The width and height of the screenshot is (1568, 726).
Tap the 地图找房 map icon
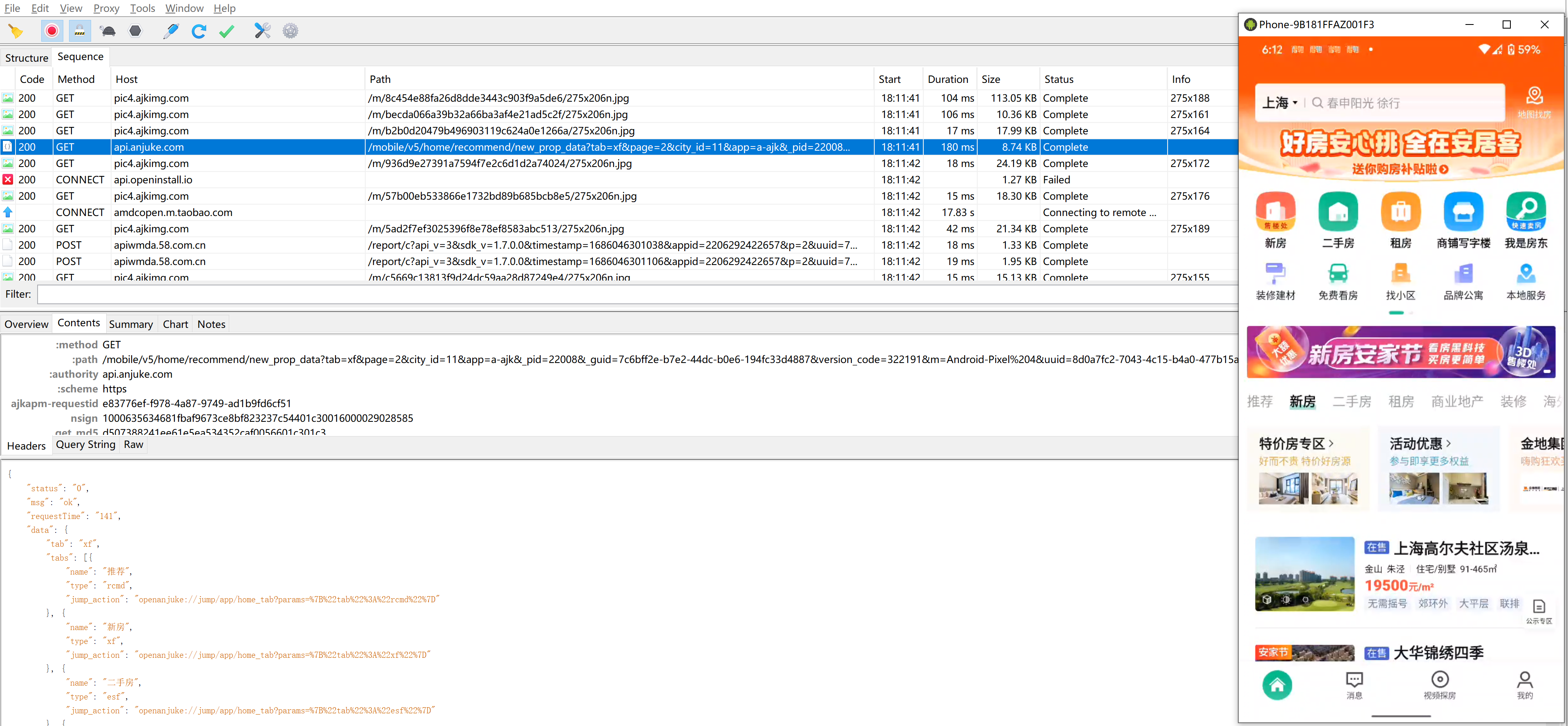point(1534,102)
